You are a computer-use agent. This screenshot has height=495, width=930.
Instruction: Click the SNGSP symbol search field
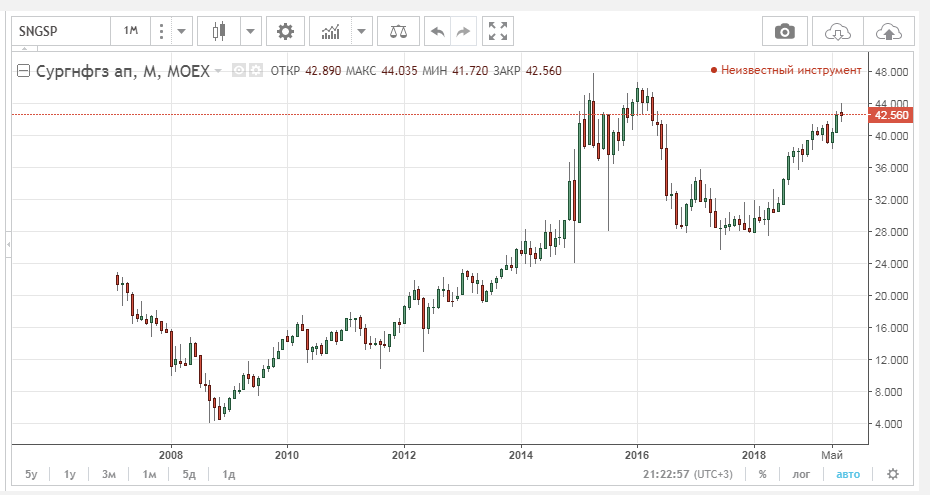click(x=61, y=31)
